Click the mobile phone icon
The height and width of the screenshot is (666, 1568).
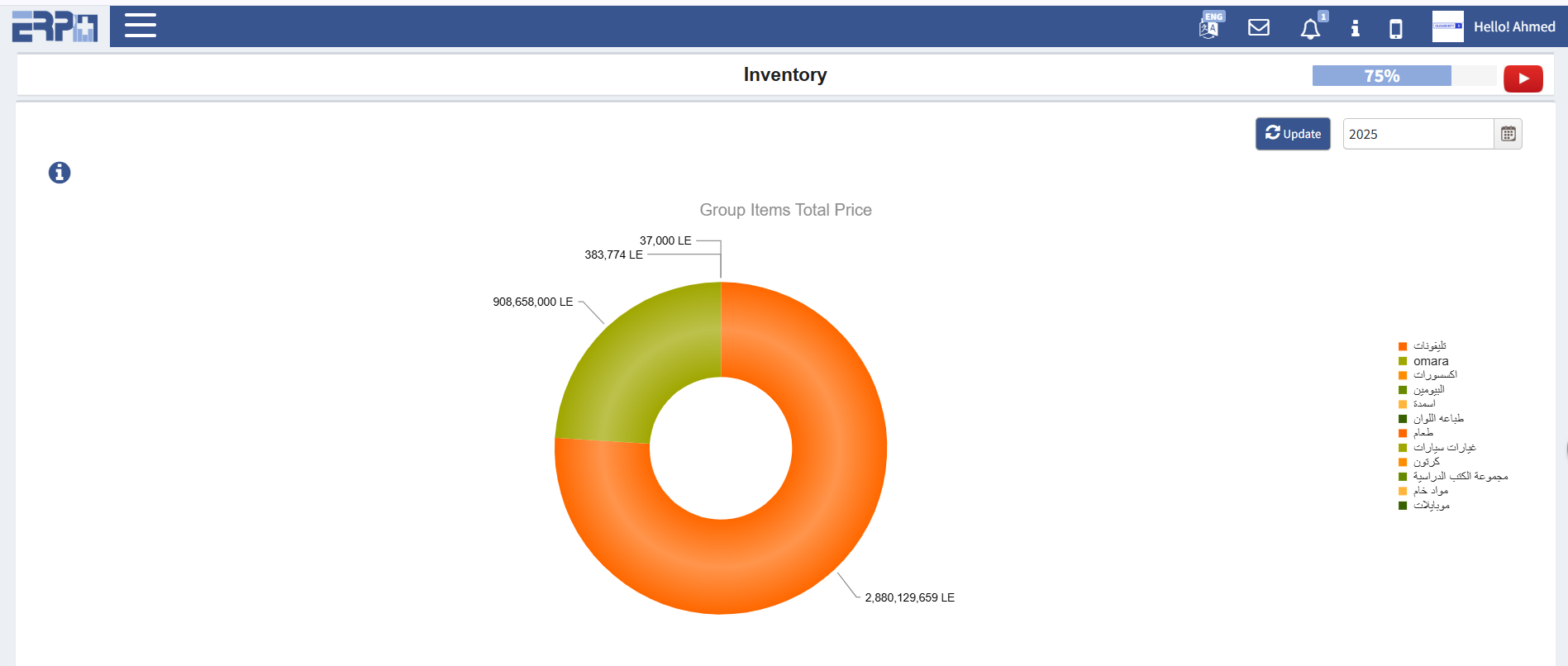(x=1395, y=29)
